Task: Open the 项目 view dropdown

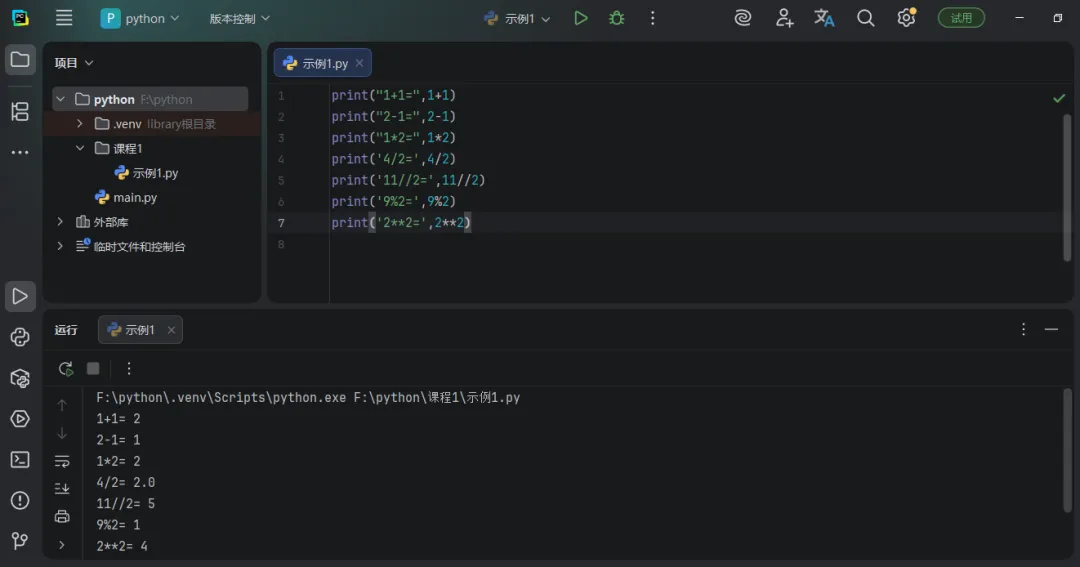Action: pyautogui.click(x=74, y=63)
